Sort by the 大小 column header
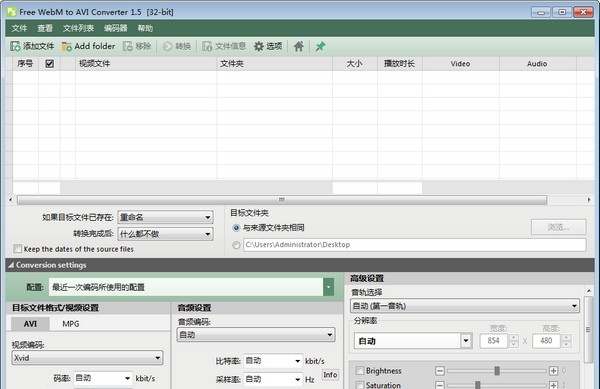The height and width of the screenshot is (389, 600). (355, 63)
